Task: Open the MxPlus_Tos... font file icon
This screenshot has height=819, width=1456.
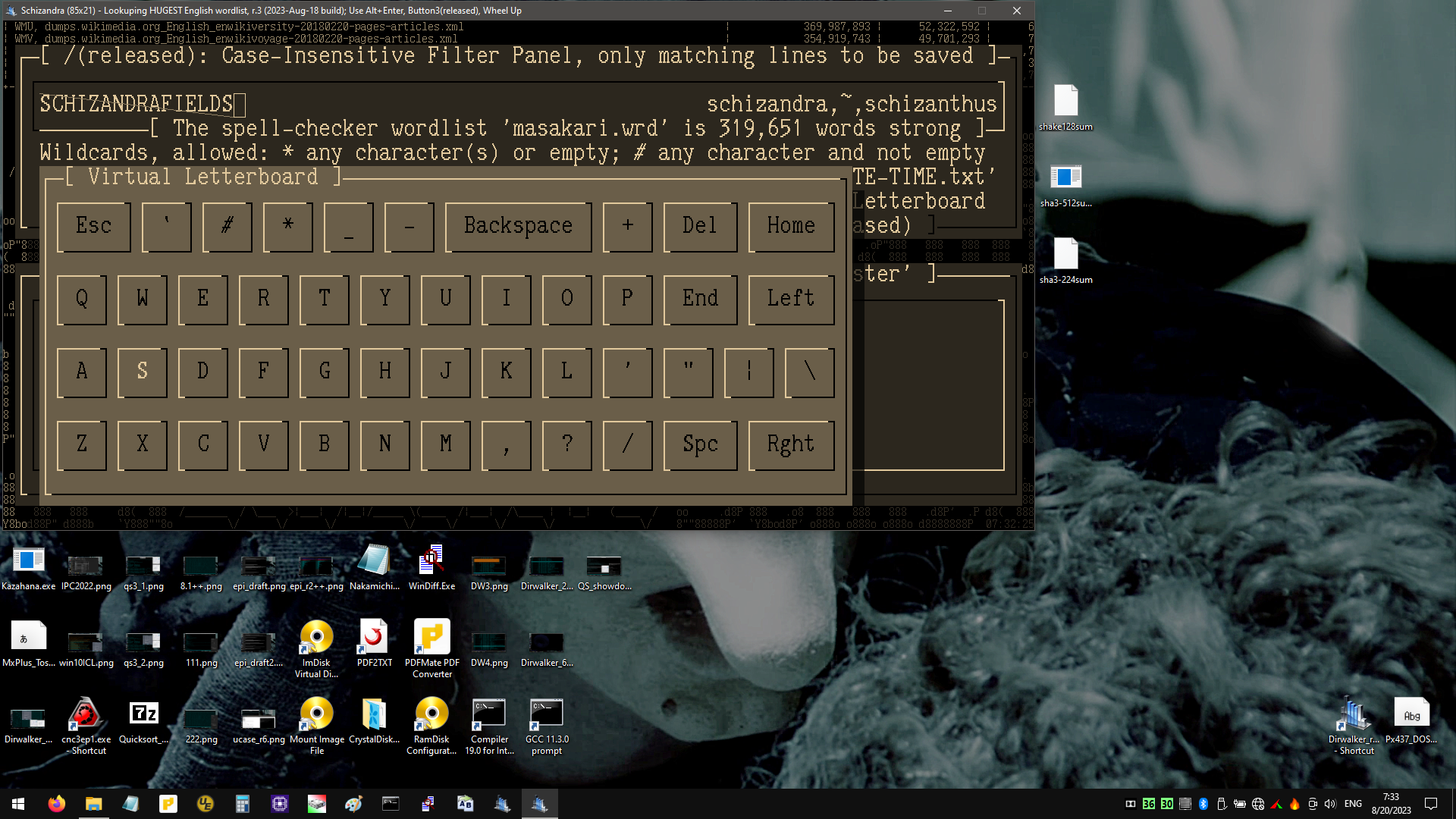Action: pyautogui.click(x=29, y=645)
